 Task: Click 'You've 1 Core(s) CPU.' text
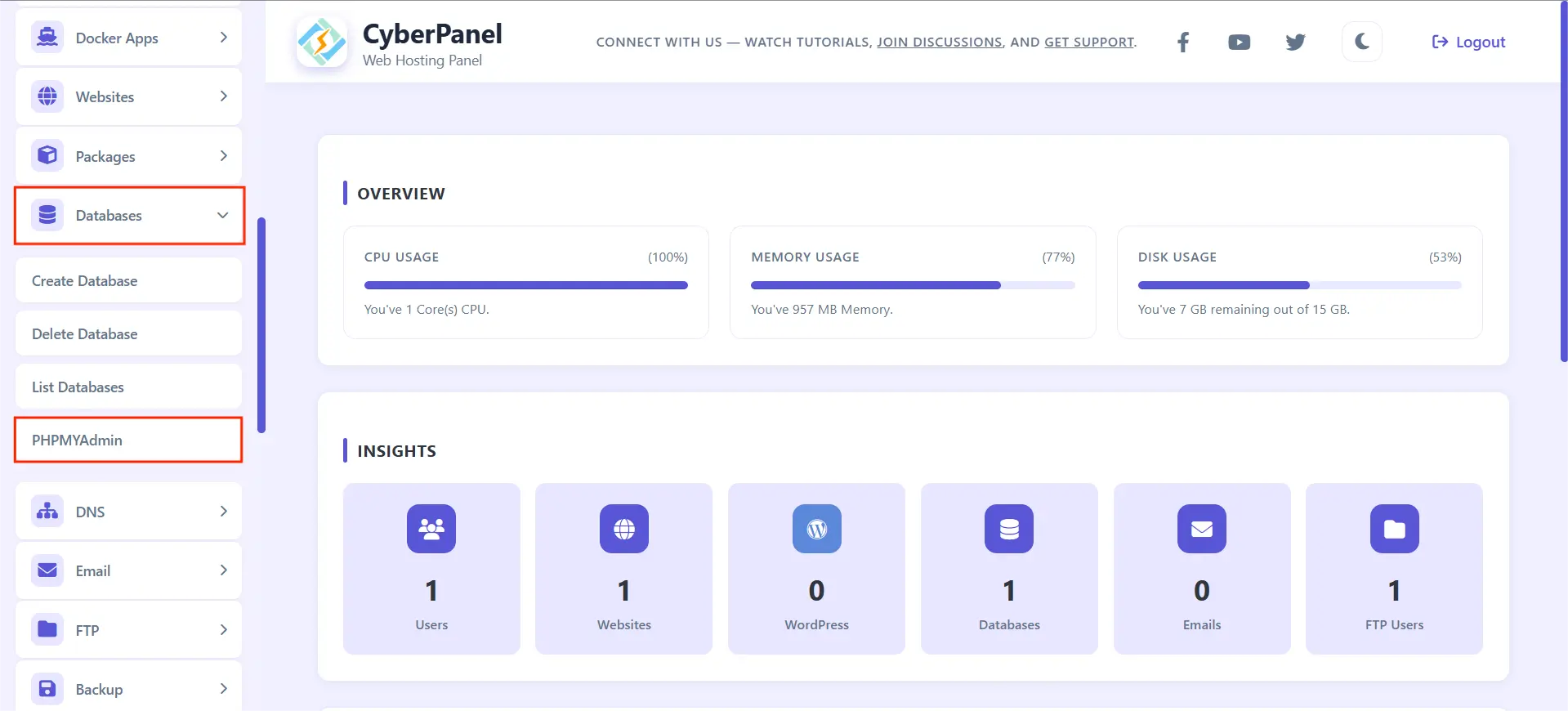(427, 309)
